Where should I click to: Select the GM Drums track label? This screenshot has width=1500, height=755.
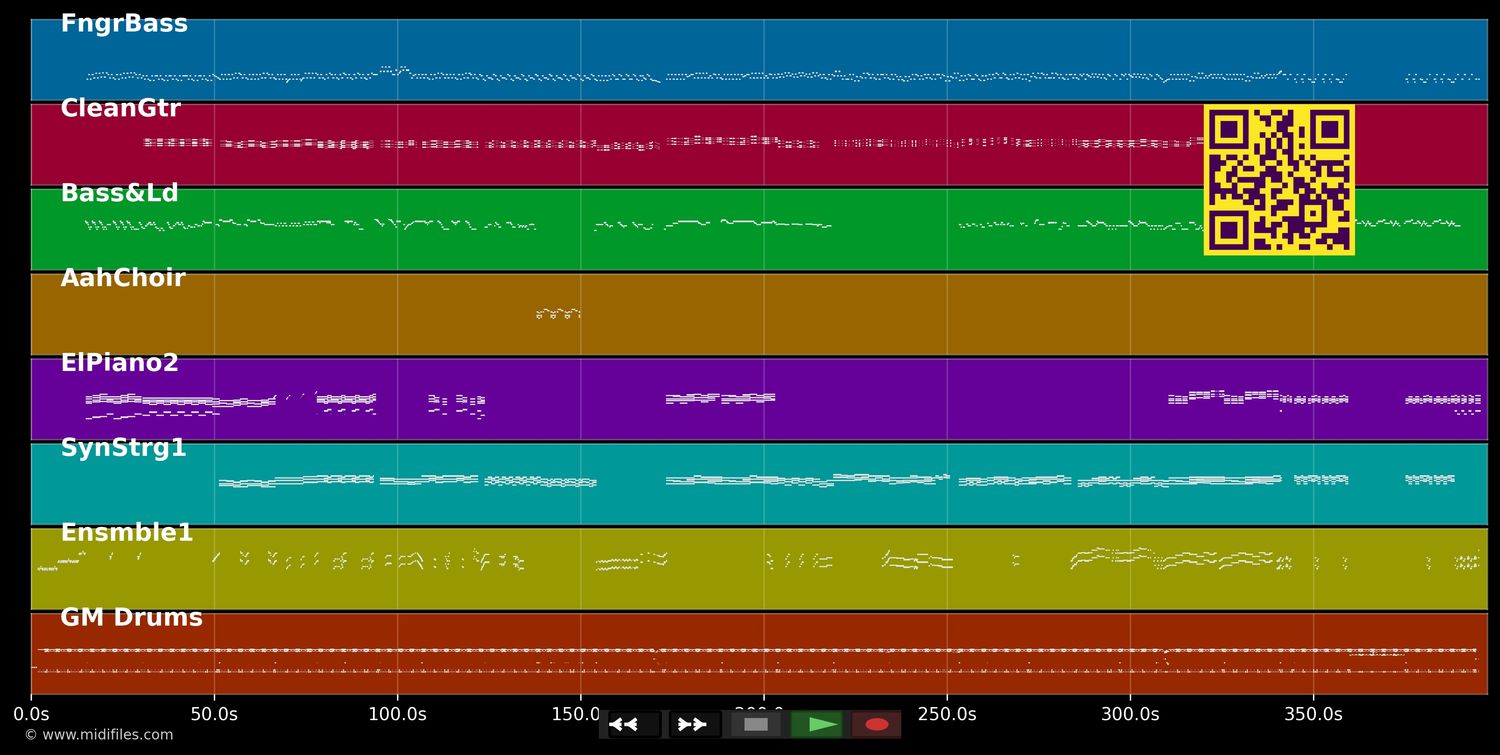point(131,618)
